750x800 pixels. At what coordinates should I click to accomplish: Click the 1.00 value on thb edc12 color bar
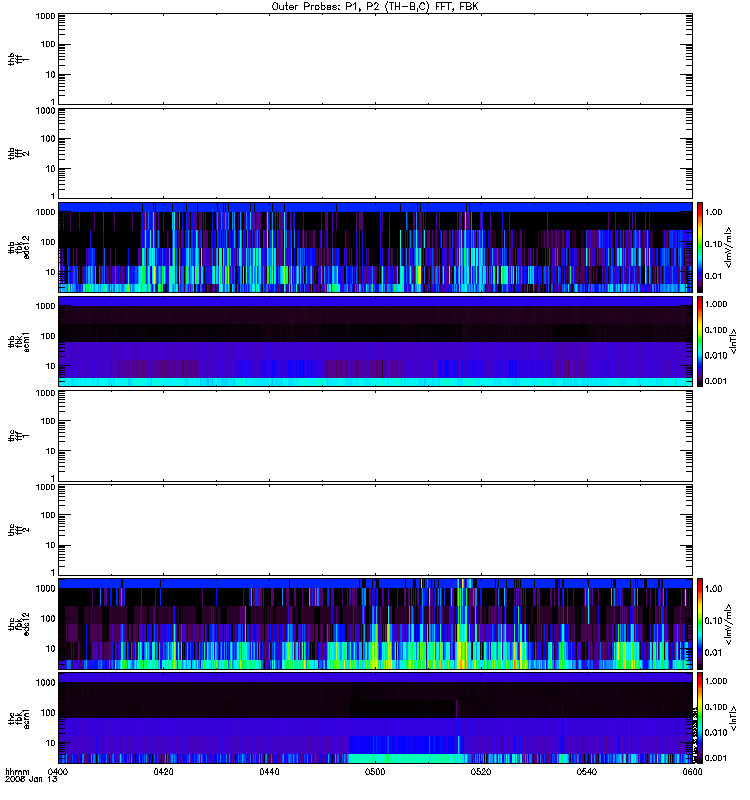click(713, 212)
